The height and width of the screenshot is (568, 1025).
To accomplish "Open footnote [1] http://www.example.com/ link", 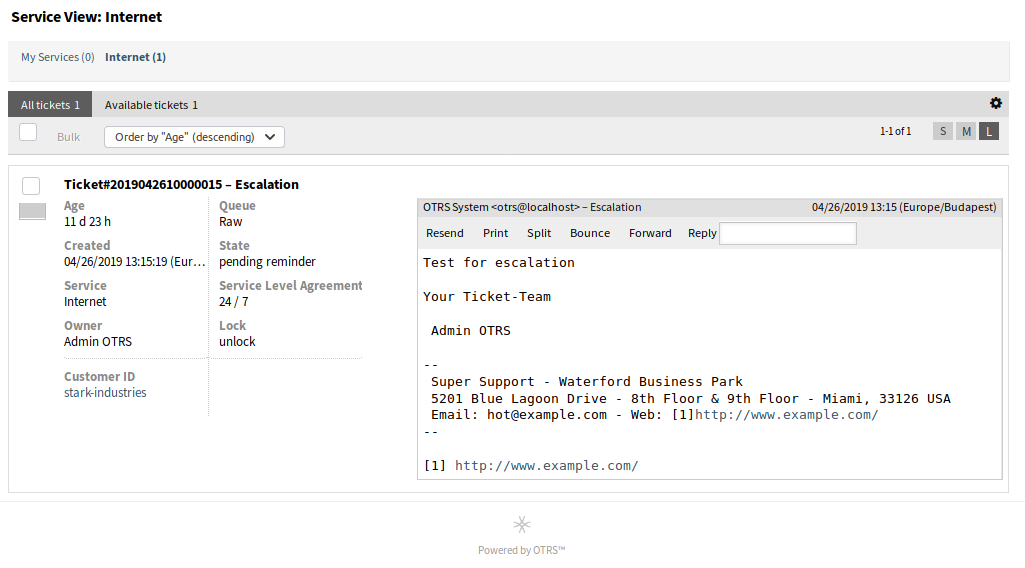I will pos(546,465).
